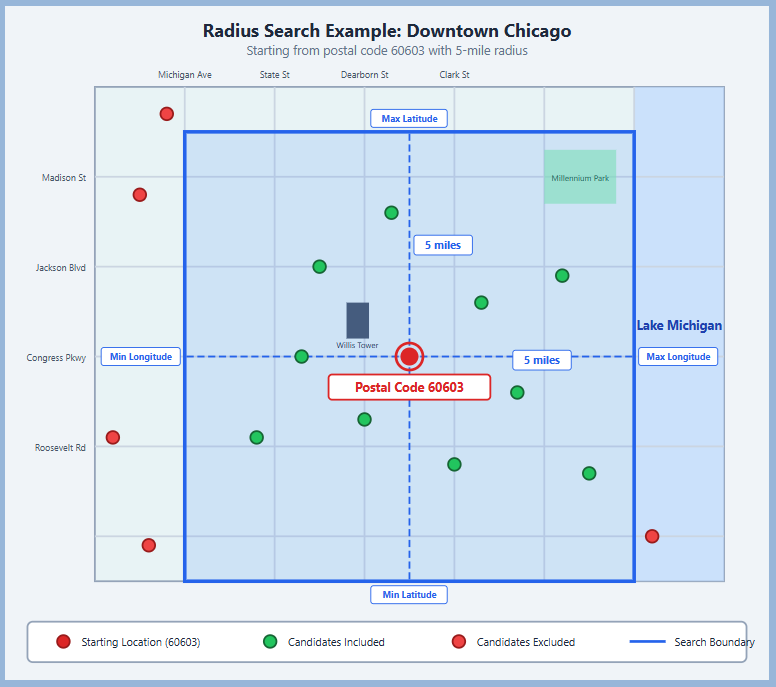Click the vertical 5 miles distance label

(x=442, y=245)
